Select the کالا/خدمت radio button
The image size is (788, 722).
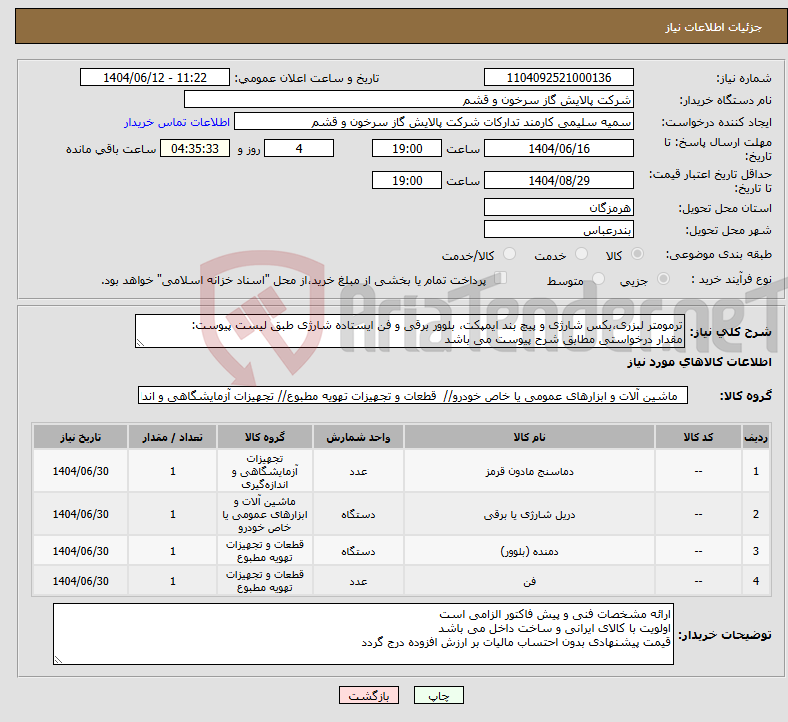click(x=509, y=254)
